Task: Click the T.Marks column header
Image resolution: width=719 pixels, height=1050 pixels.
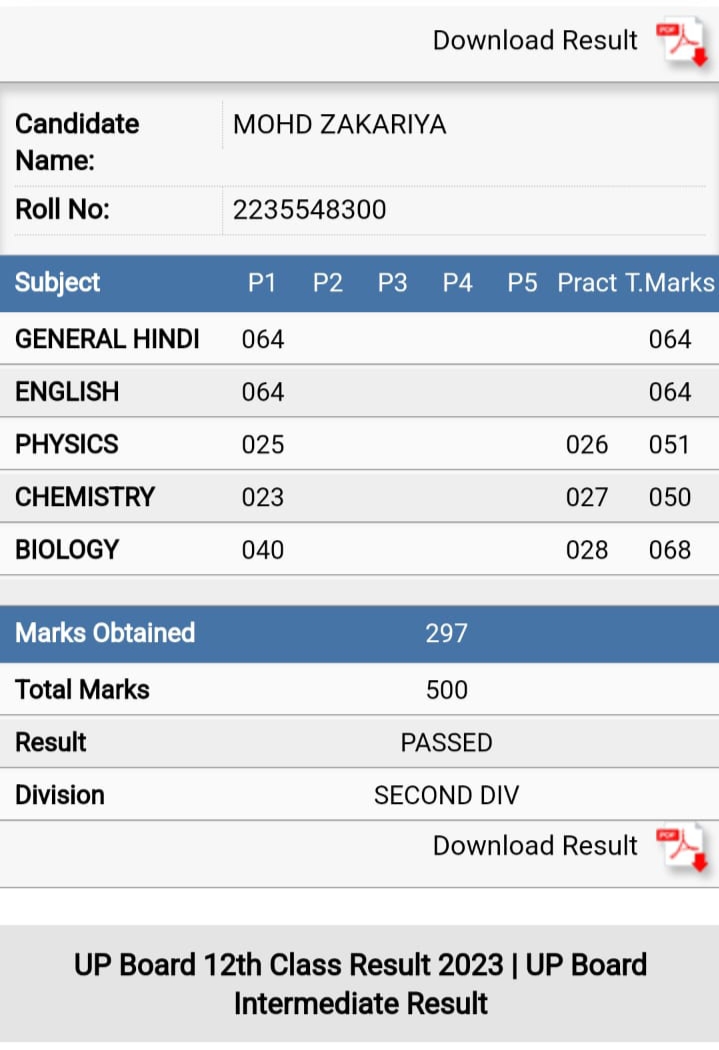Action: (670, 283)
